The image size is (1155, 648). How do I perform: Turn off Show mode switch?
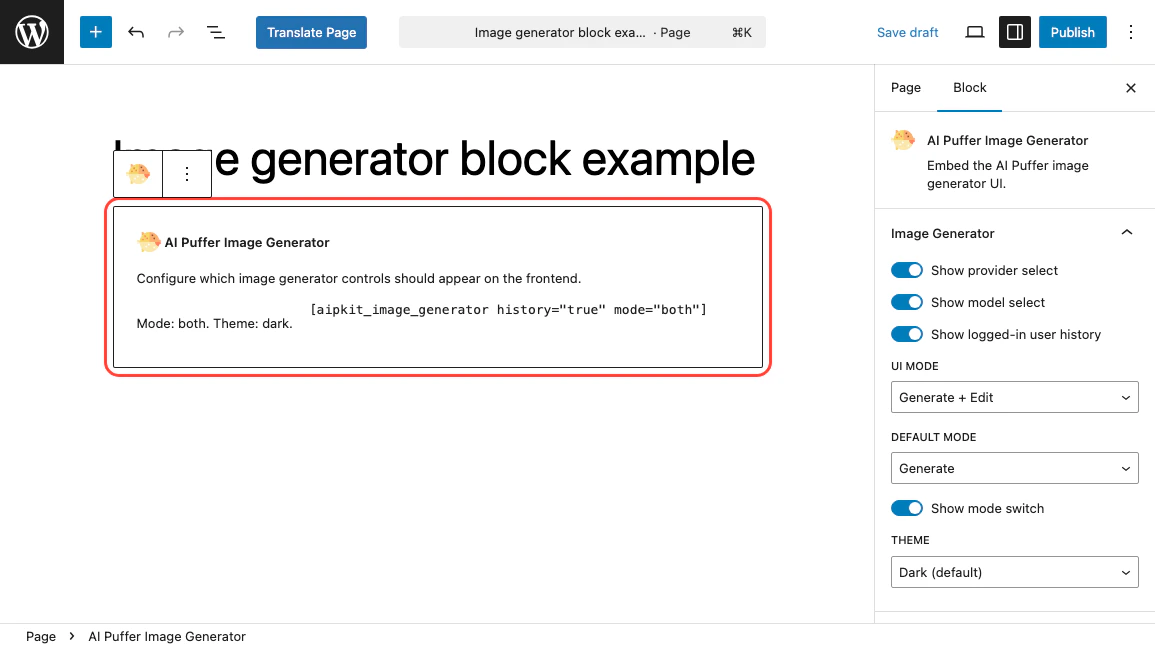[x=906, y=507]
